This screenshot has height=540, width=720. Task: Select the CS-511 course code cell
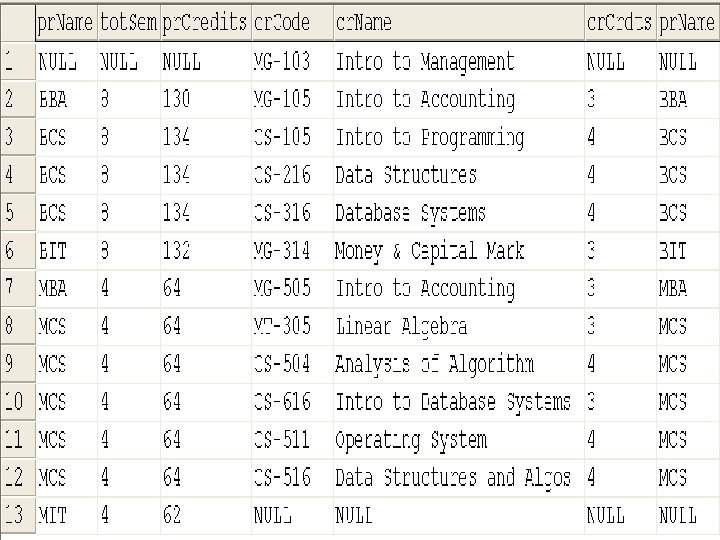(x=292, y=439)
